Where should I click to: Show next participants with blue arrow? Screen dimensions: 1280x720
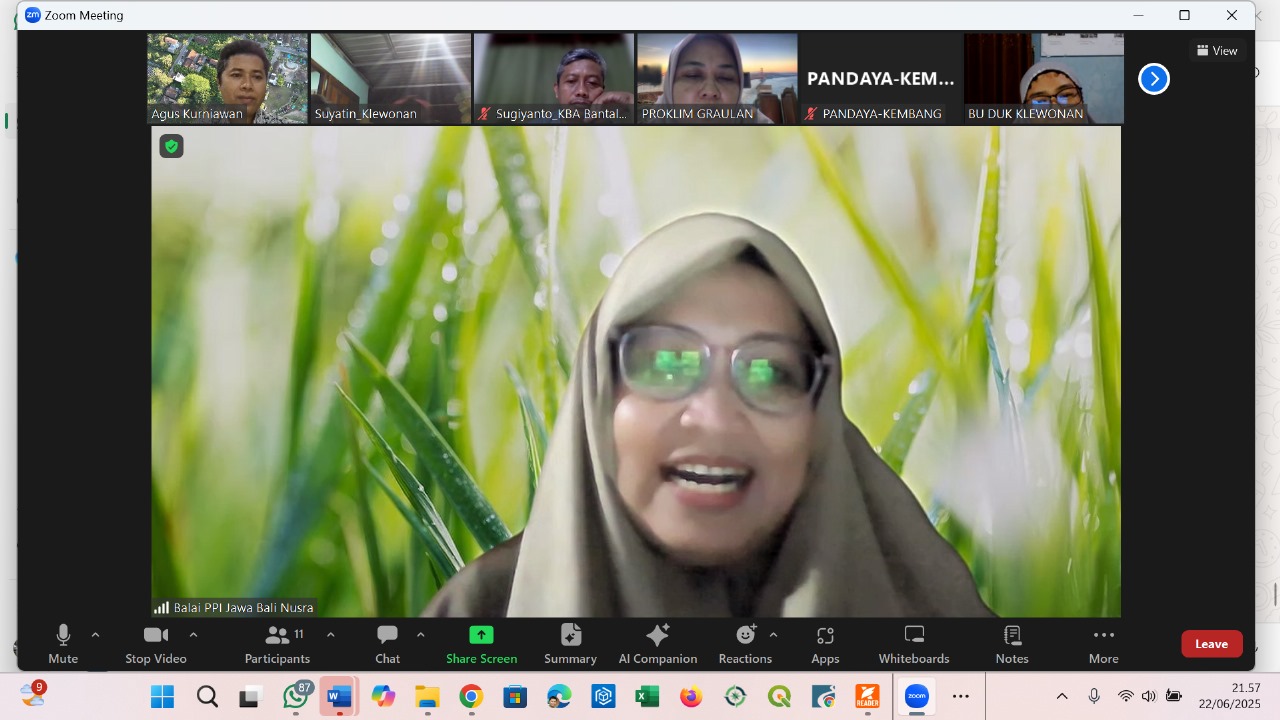[1154, 78]
